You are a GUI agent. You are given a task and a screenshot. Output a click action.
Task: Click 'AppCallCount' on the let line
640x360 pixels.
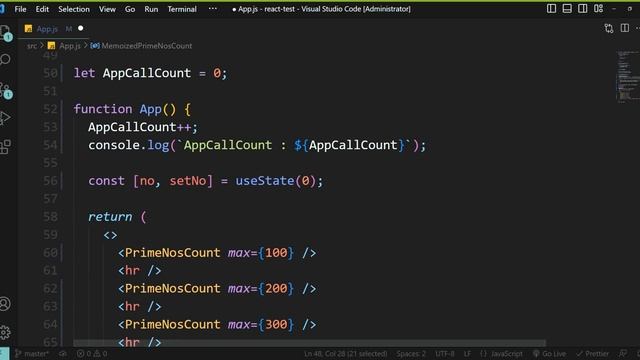(x=147, y=73)
